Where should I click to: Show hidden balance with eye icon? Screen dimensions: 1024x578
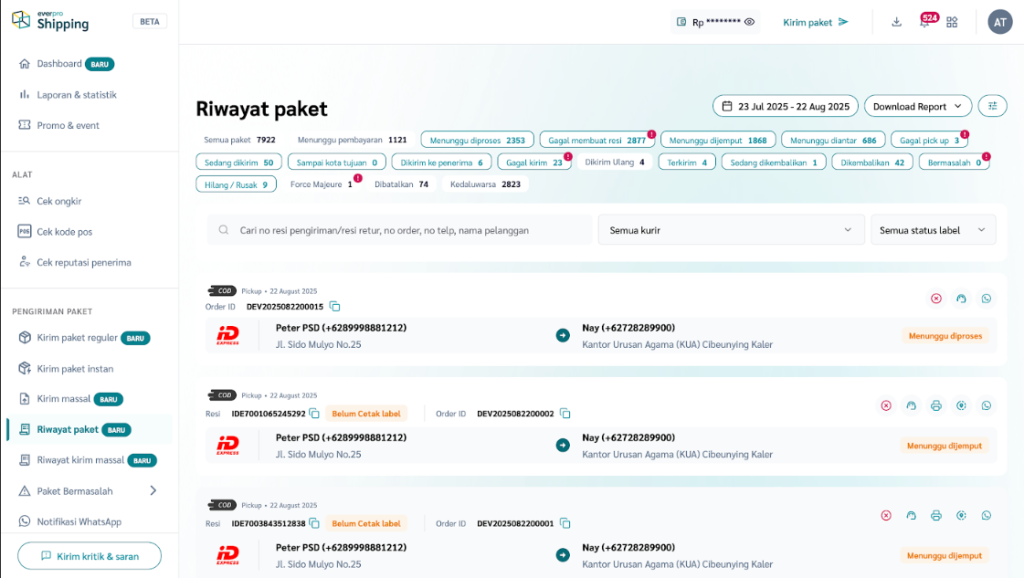click(749, 22)
